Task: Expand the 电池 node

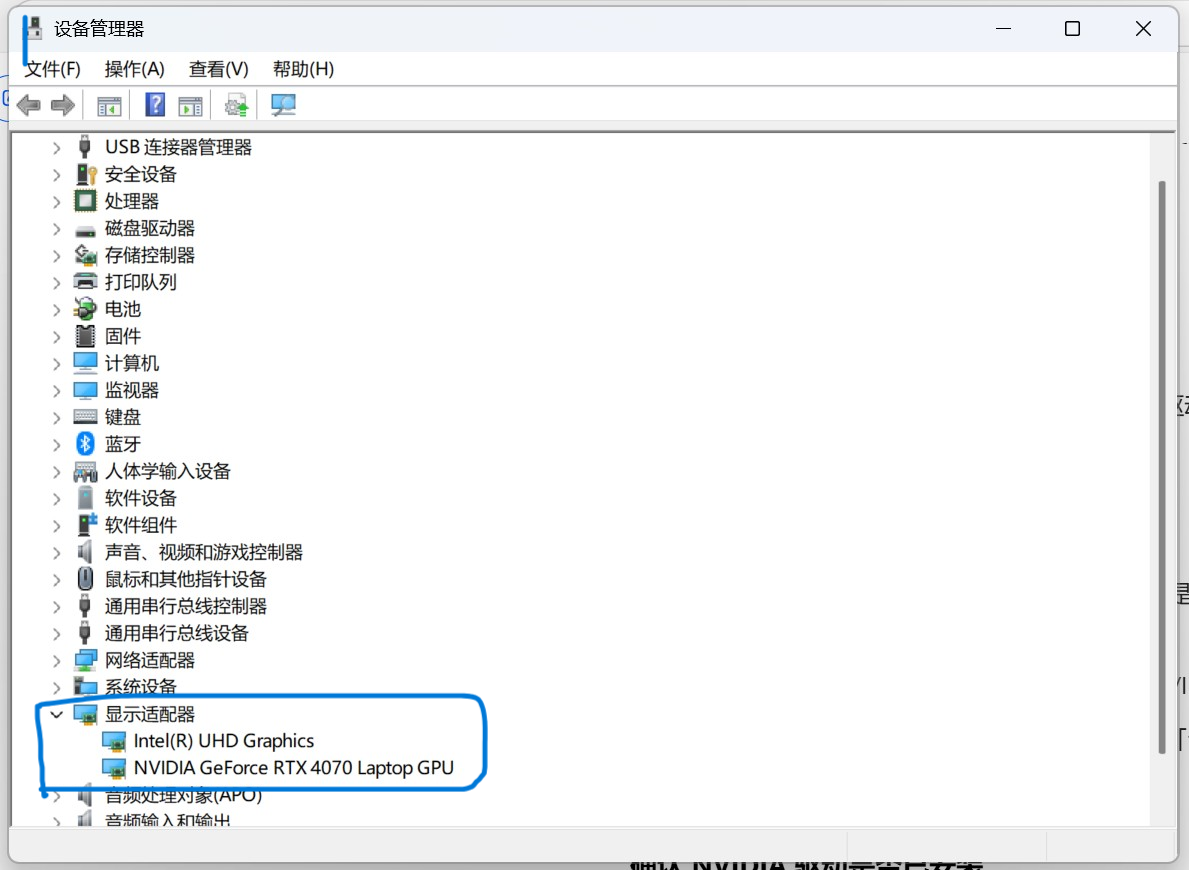Action: point(56,310)
